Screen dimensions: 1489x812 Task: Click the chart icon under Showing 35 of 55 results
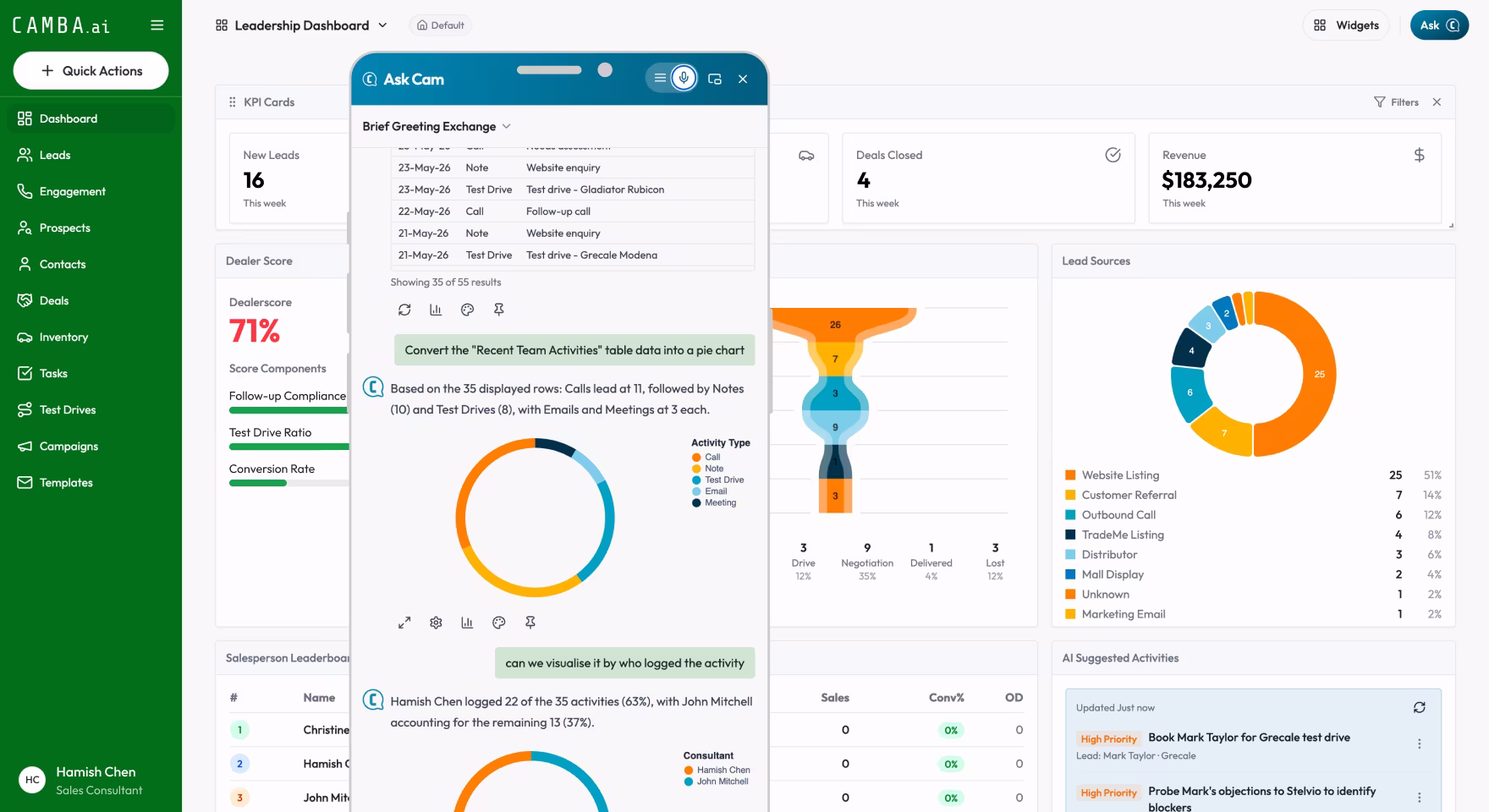pos(436,310)
